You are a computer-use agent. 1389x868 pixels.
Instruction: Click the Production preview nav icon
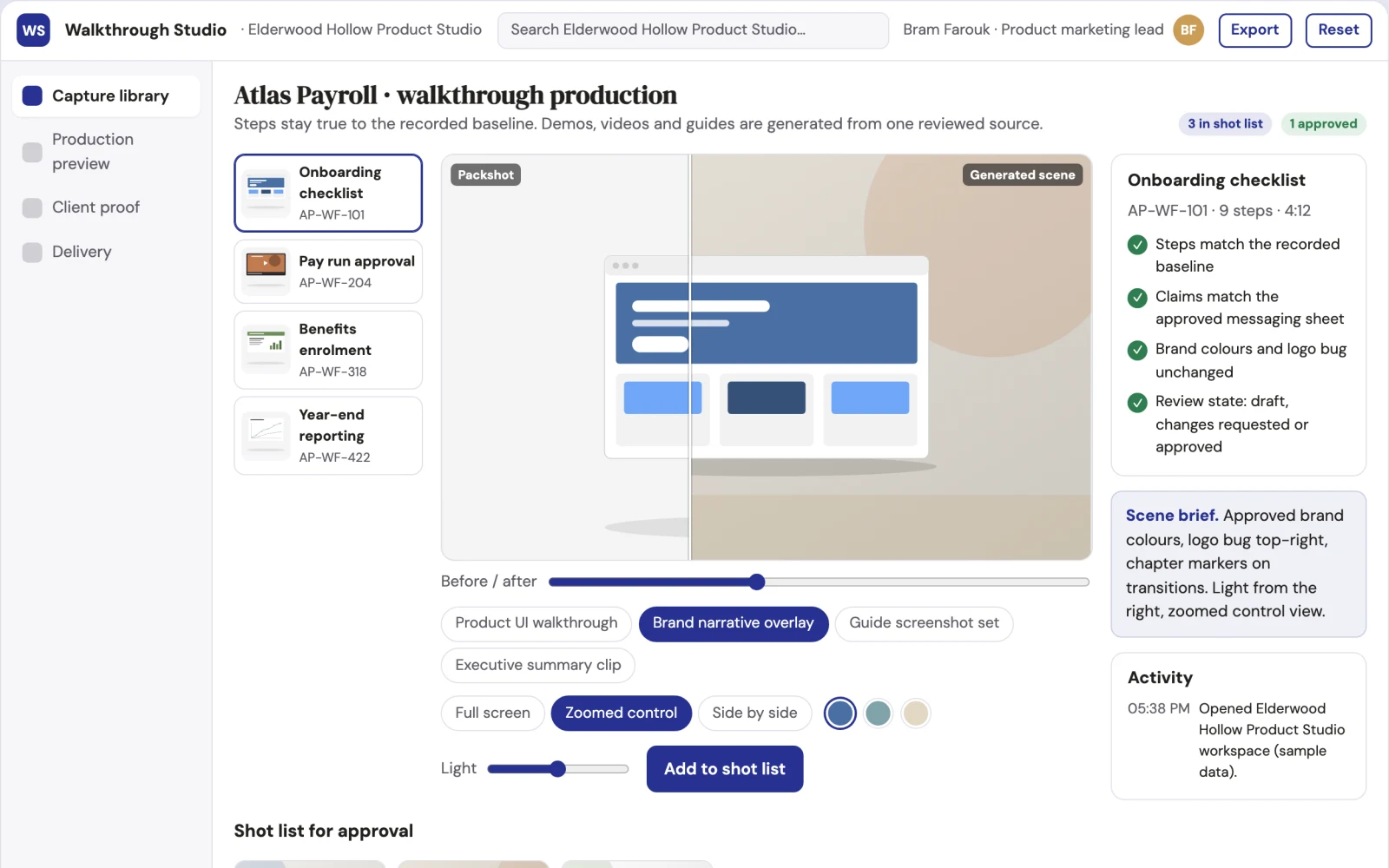click(32, 152)
